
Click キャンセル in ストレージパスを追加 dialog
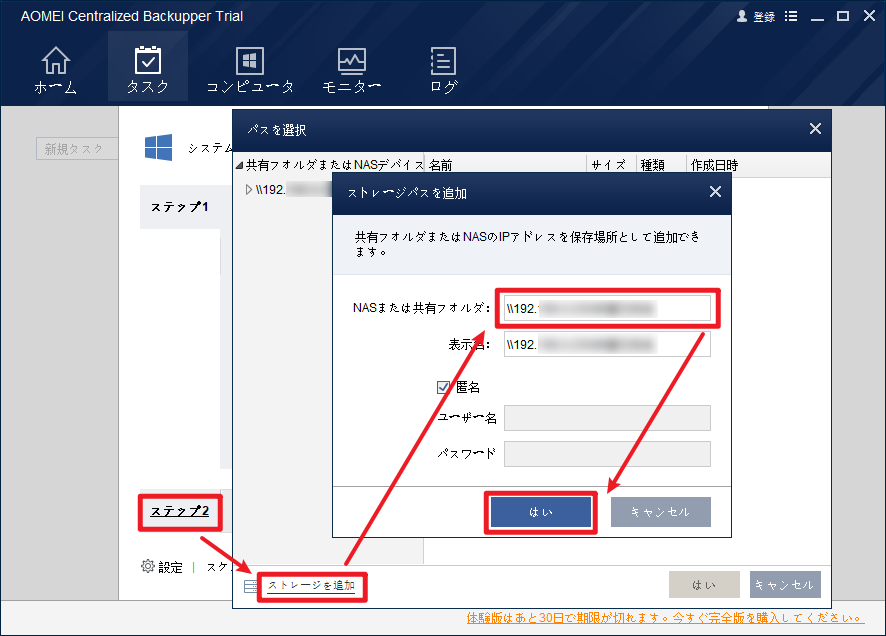pyautogui.click(x=661, y=512)
